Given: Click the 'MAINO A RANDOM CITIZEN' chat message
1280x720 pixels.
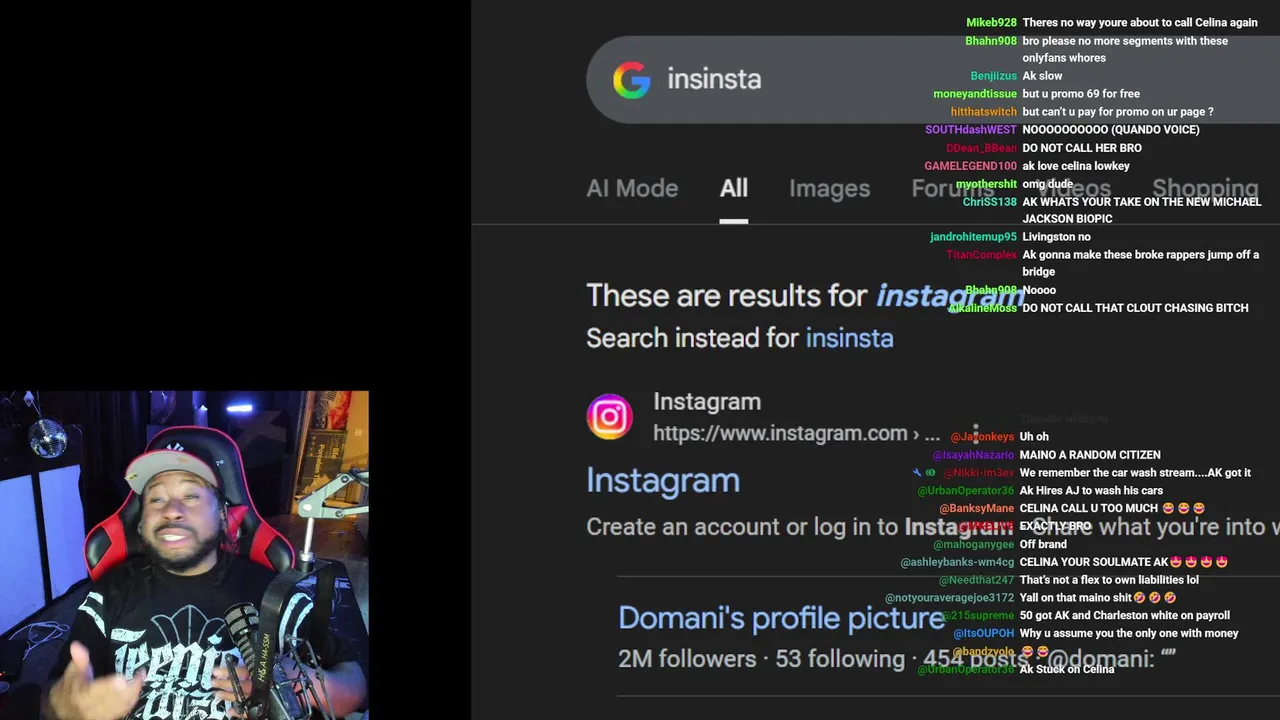Looking at the screenshot, I should coord(1090,455).
